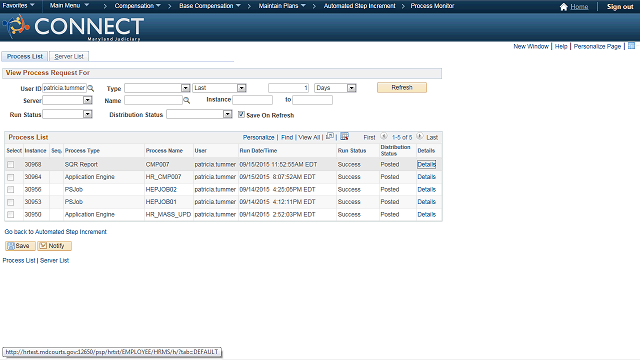
Task: Open Details for HEPJOB01 row
Action: click(427, 202)
